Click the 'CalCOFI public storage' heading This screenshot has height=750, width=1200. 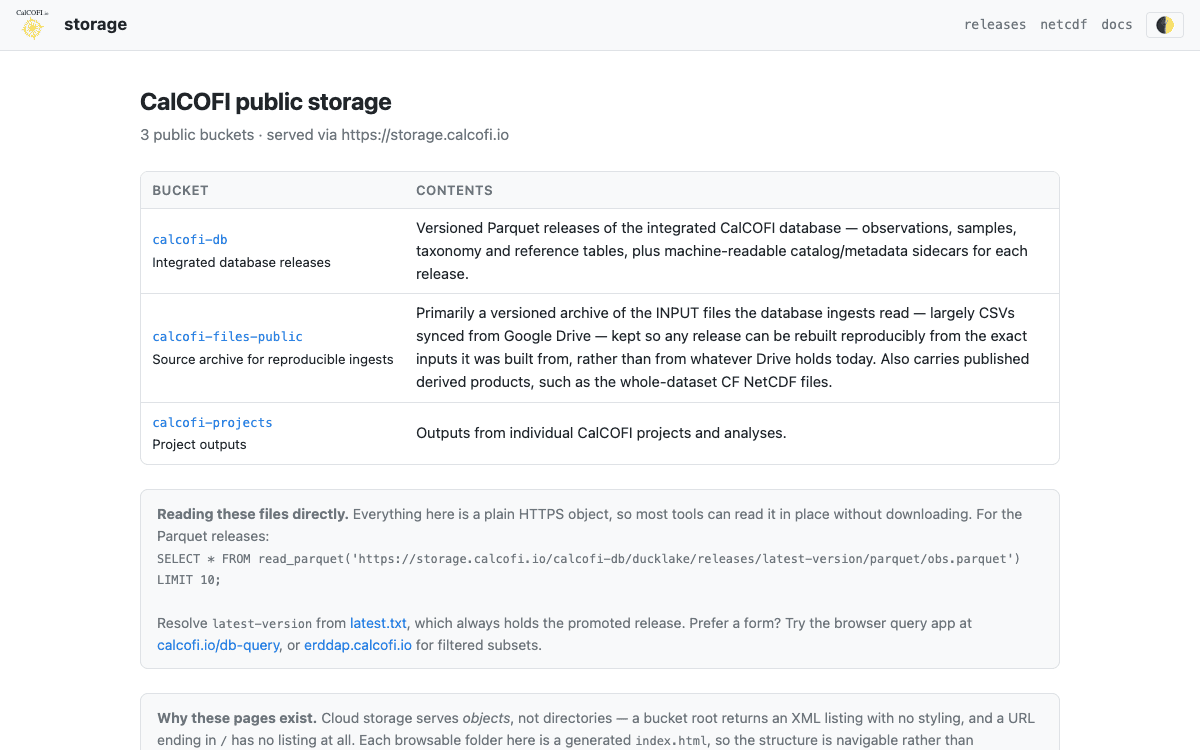click(x=266, y=102)
